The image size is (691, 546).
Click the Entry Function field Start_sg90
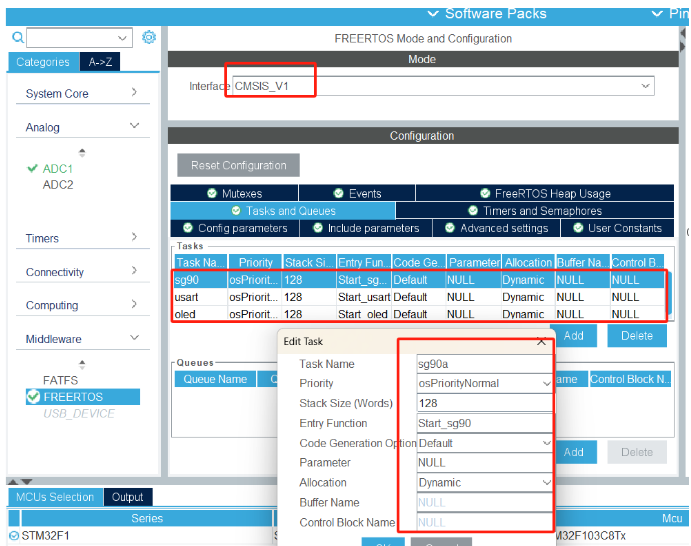pyautogui.click(x=484, y=423)
